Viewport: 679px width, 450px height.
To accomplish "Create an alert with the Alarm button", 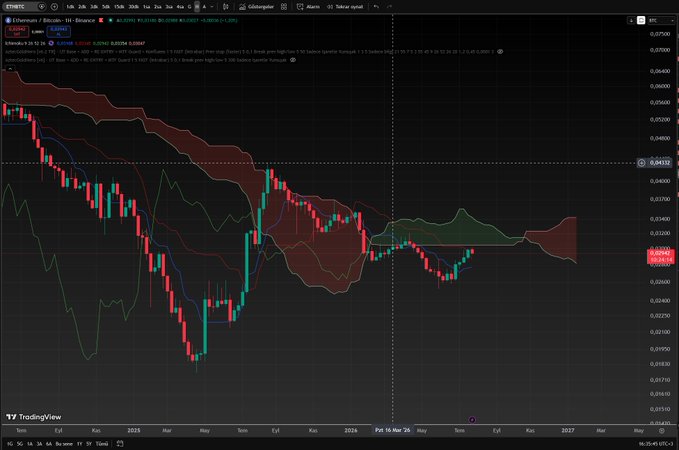I will point(308,7).
